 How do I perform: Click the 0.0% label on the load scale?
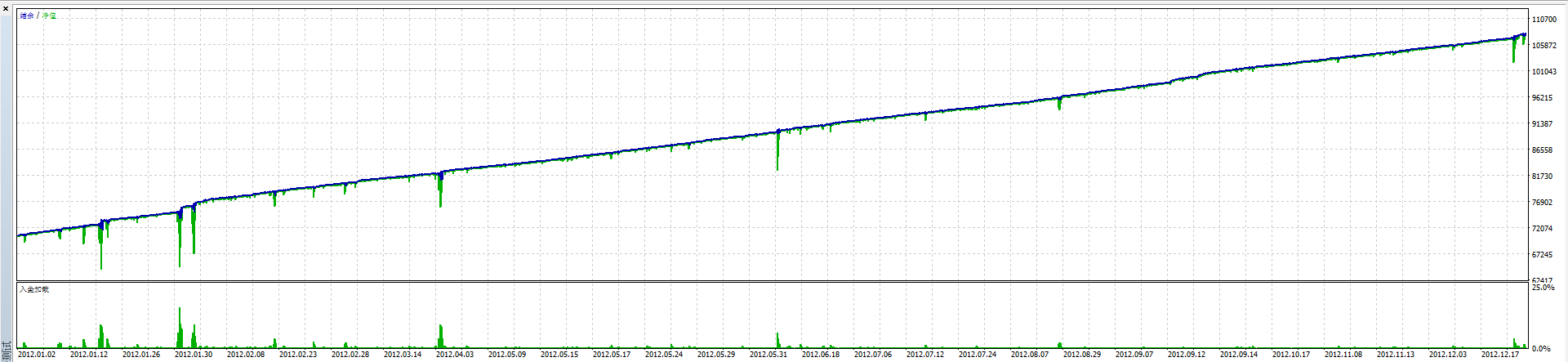pos(1541,349)
